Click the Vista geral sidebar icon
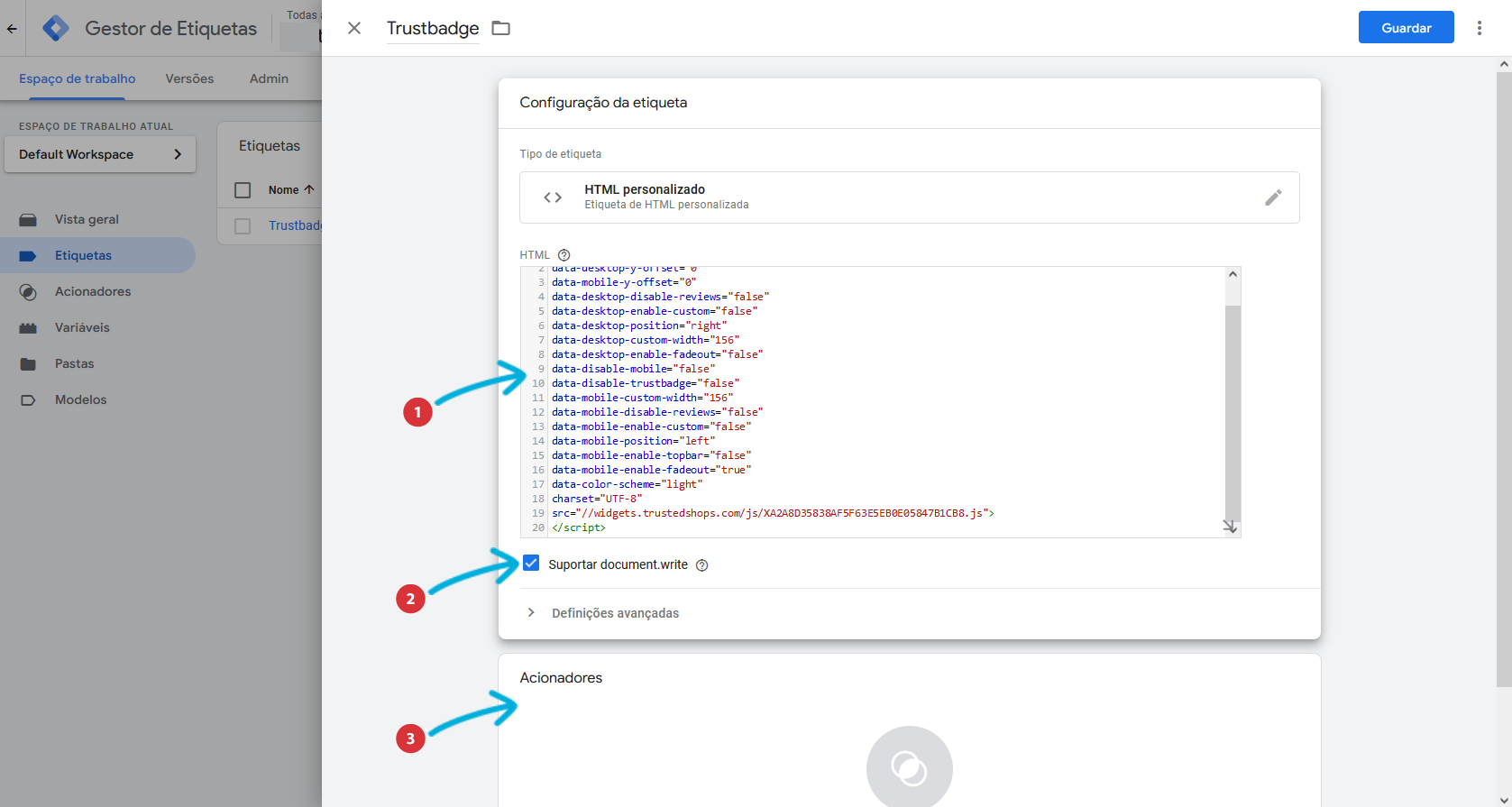Viewport: 1512px width, 807px height. click(28, 219)
